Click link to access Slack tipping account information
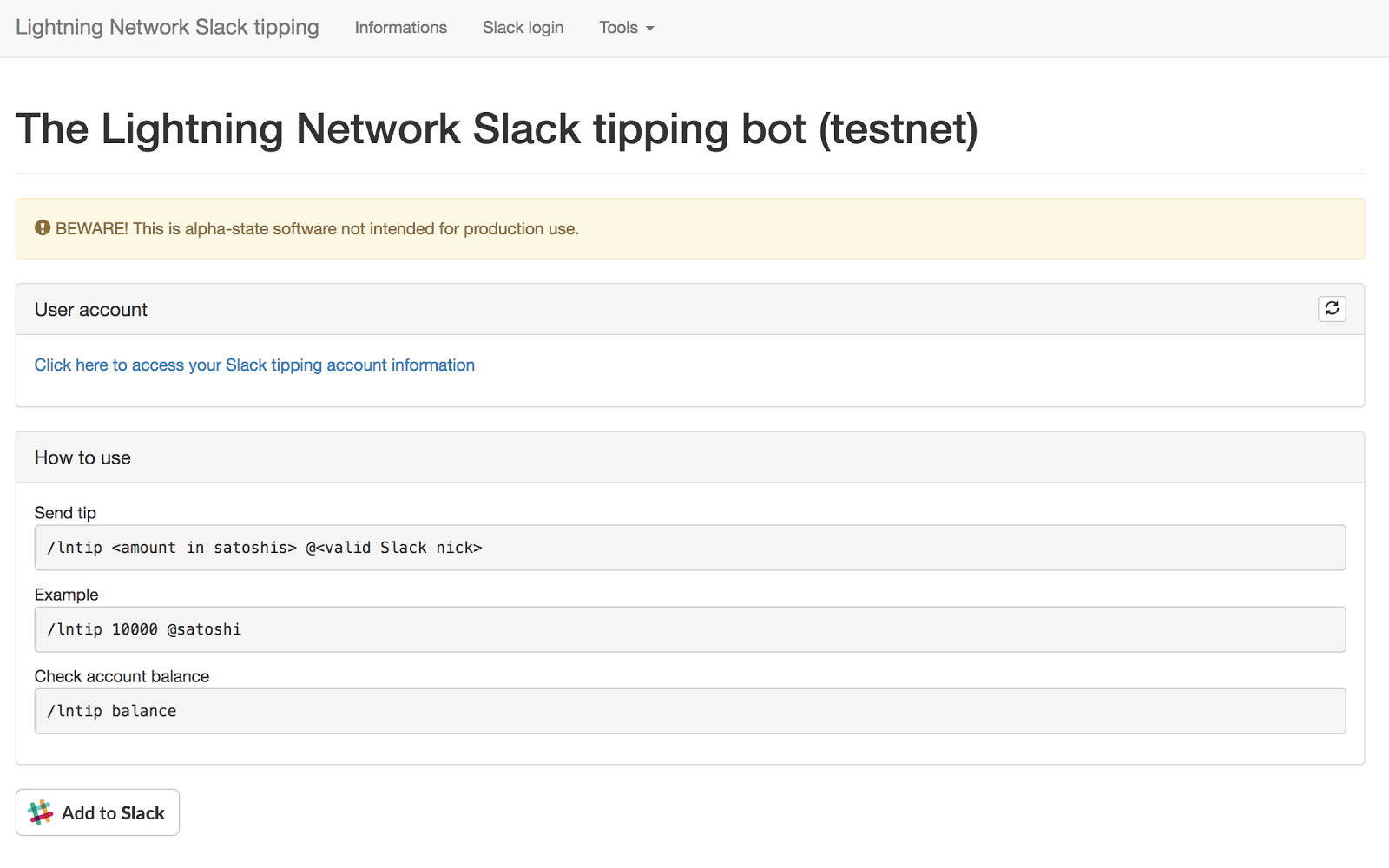Image resolution: width=1389 pixels, height=868 pixels. click(254, 365)
